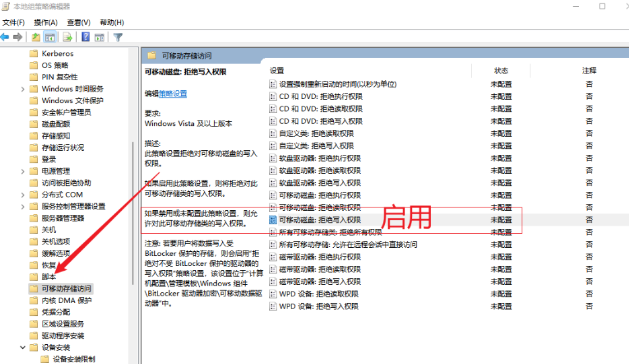This screenshot has width=629, height=364.
Task: Select '缓解选项' in the tree
Action: 56,254
